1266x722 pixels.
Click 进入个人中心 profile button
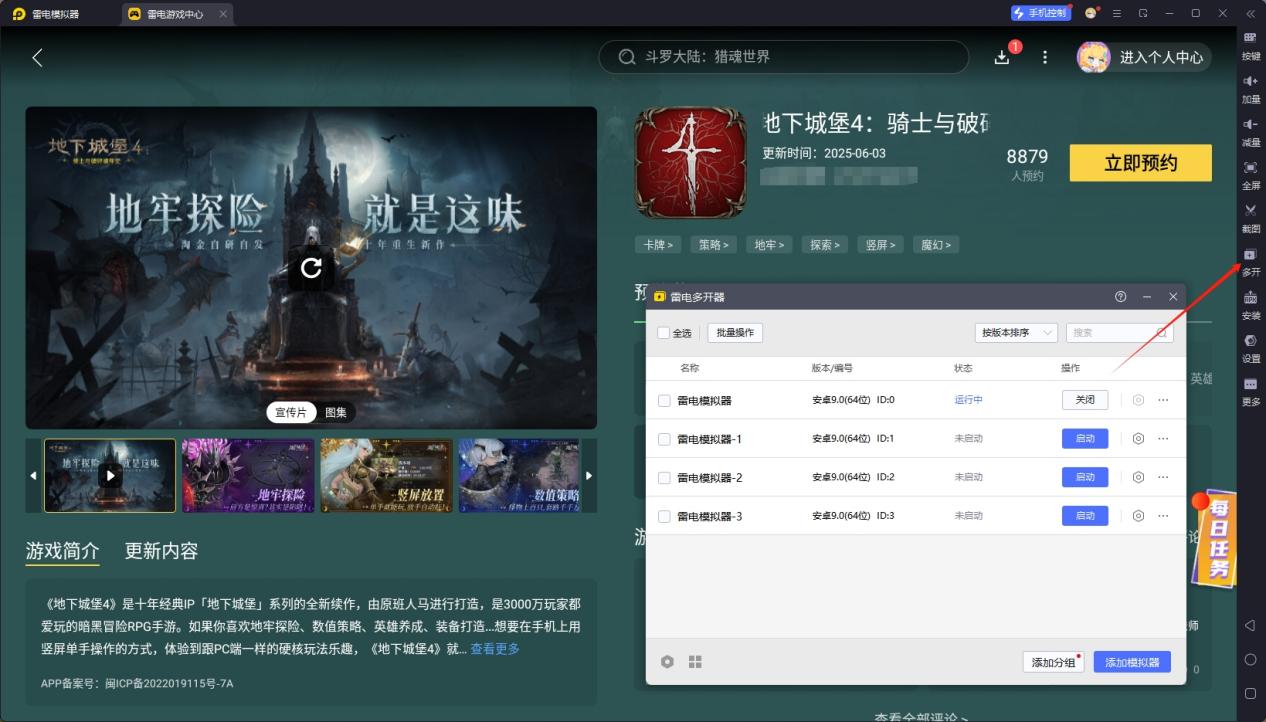(1144, 57)
